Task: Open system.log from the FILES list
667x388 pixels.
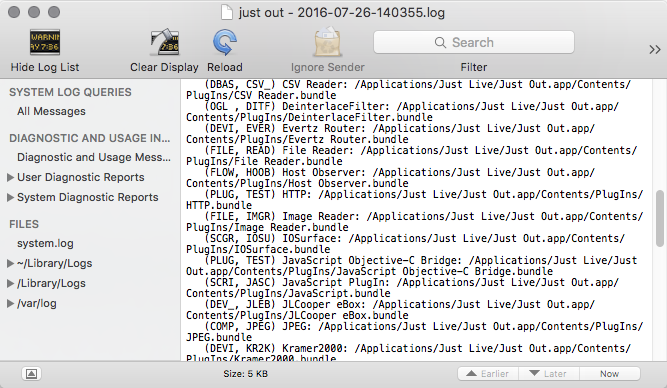Action: (x=45, y=243)
